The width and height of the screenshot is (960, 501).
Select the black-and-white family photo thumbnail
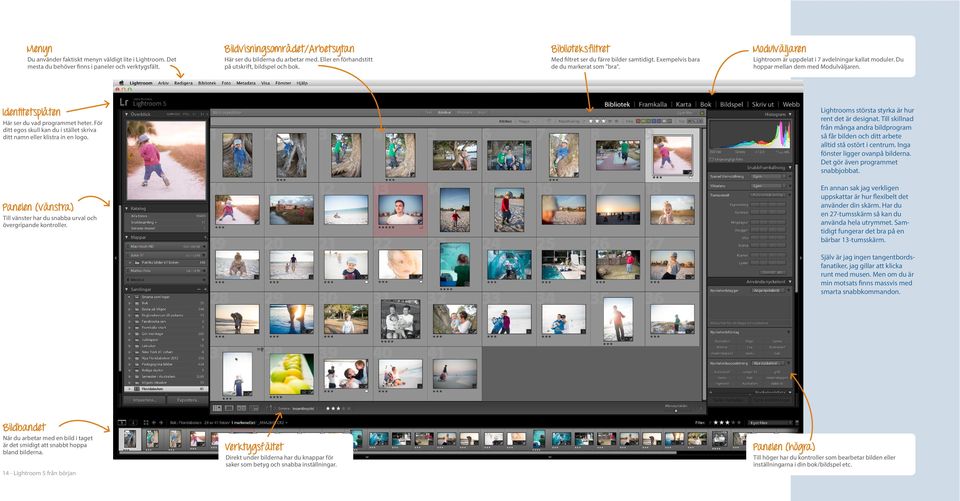400,319
